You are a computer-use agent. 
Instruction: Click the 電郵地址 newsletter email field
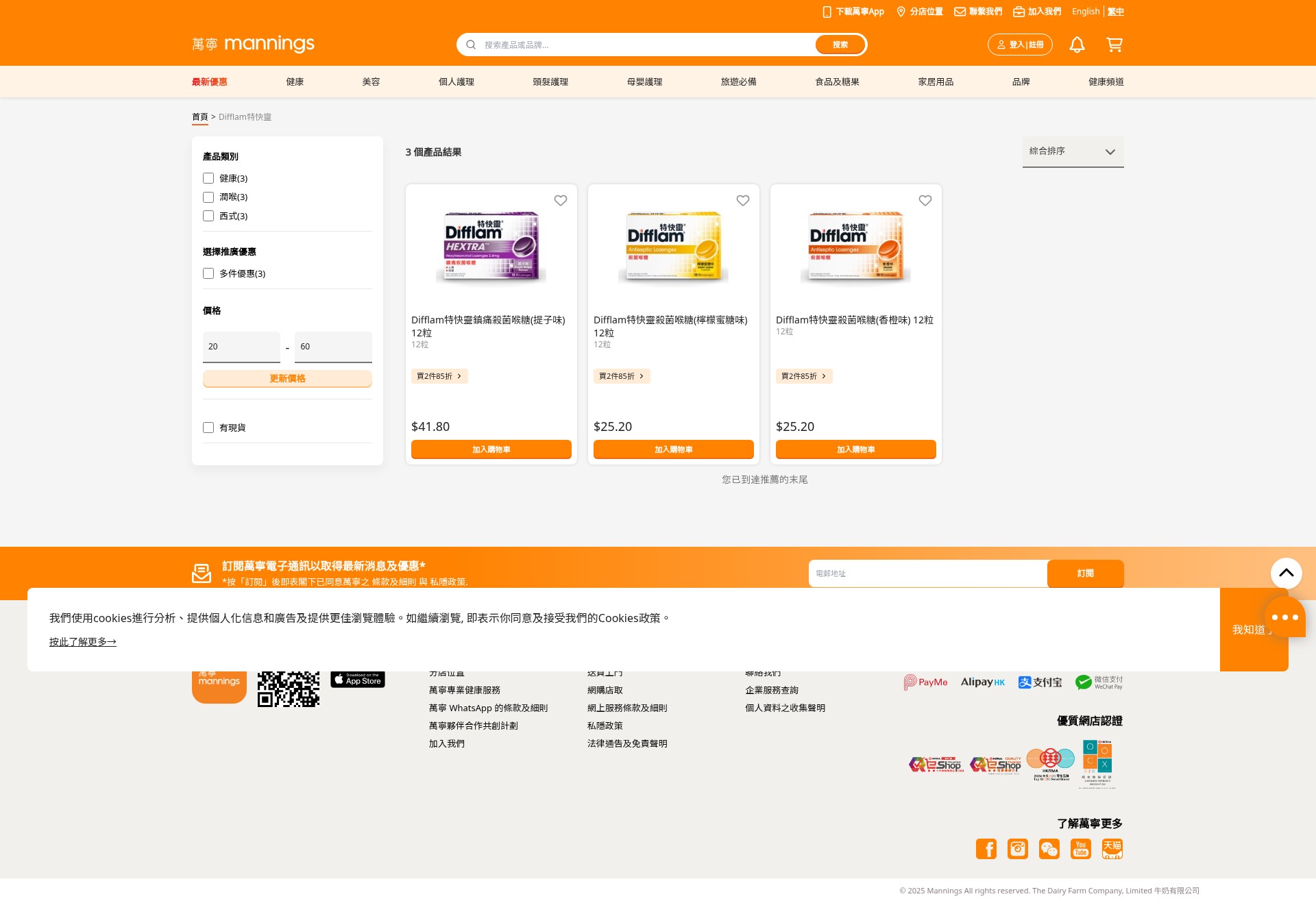point(928,573)
